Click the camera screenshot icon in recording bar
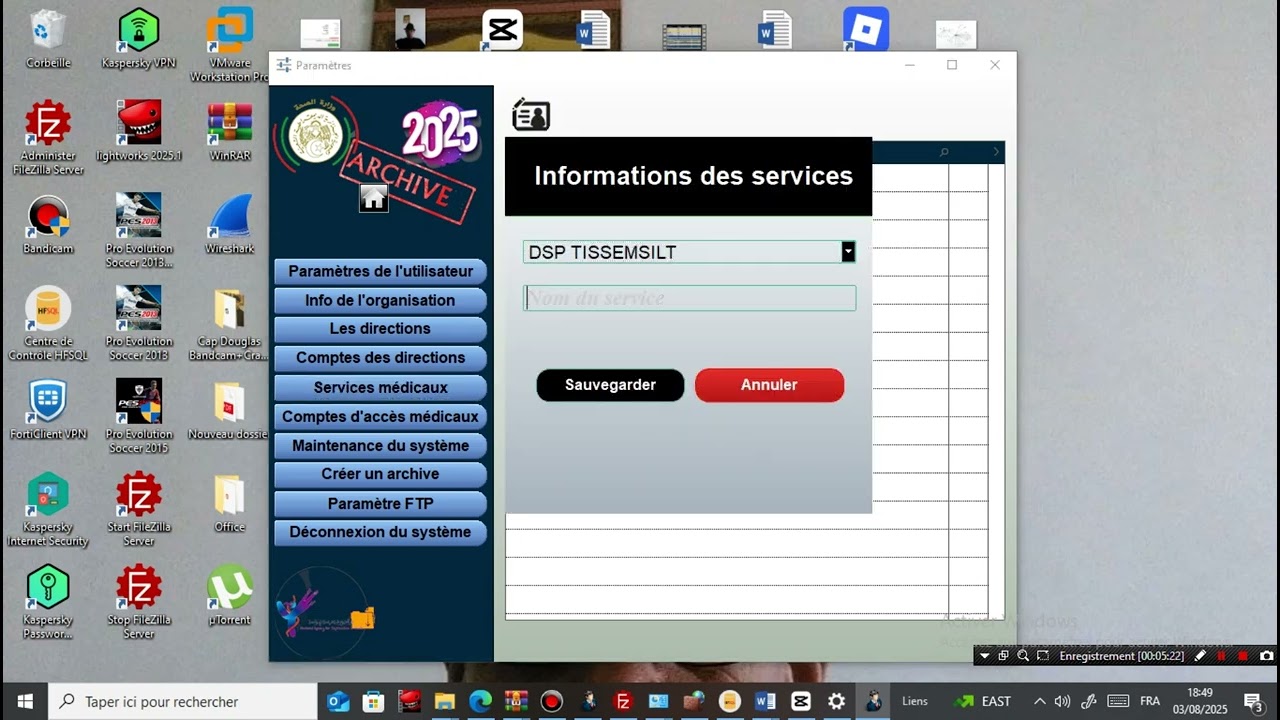Viewport: 1280px width, 720px height. 1267,656
